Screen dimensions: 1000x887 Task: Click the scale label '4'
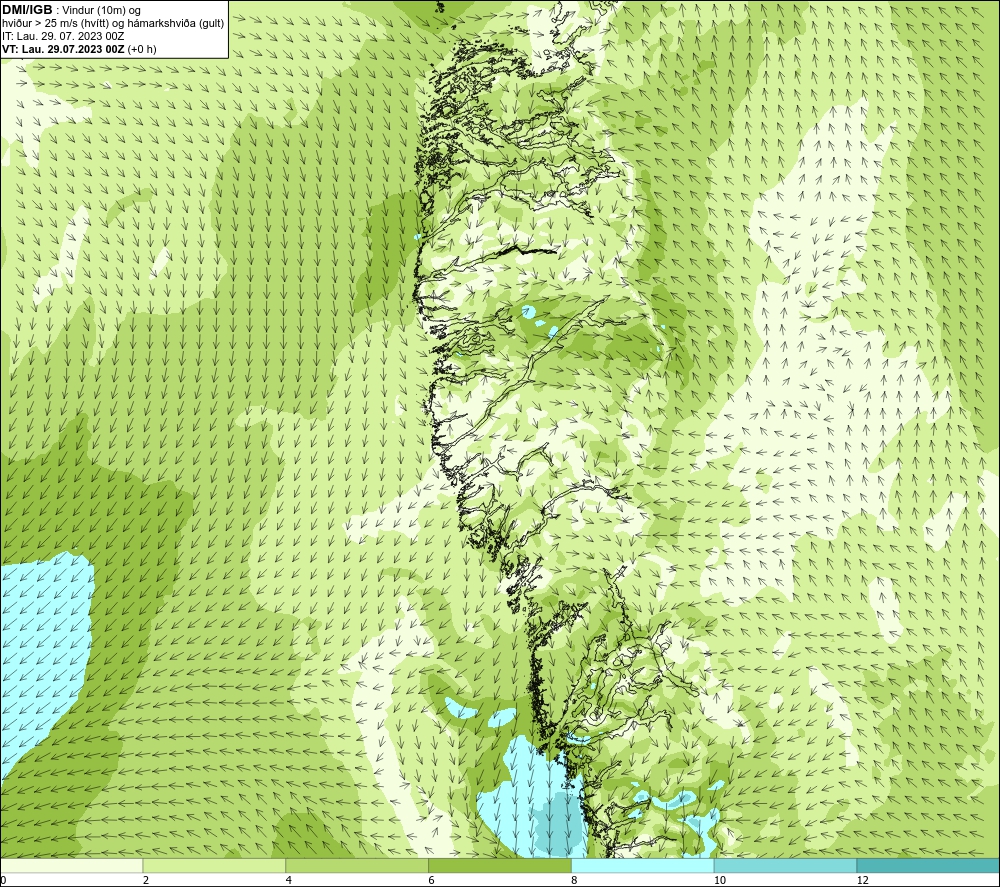289,880
